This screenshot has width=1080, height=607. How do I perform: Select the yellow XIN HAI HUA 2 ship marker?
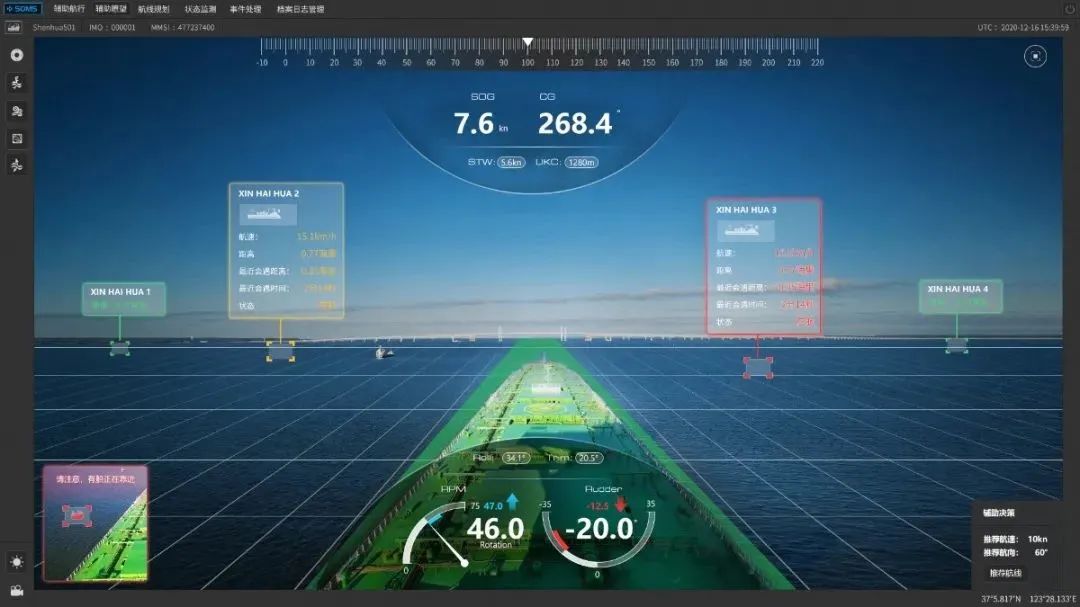[x=280, y=350]
